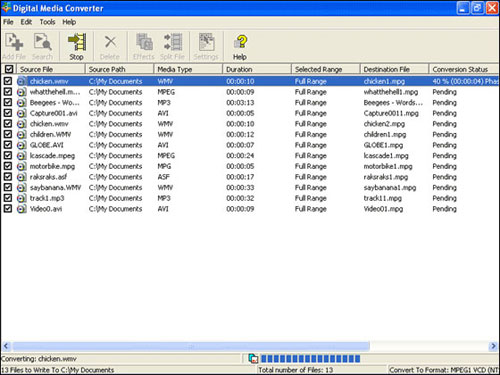The width and height of the screenshot is (500, 375).
Task: Click the status bar conversion icon
Action: click(253, 359)
